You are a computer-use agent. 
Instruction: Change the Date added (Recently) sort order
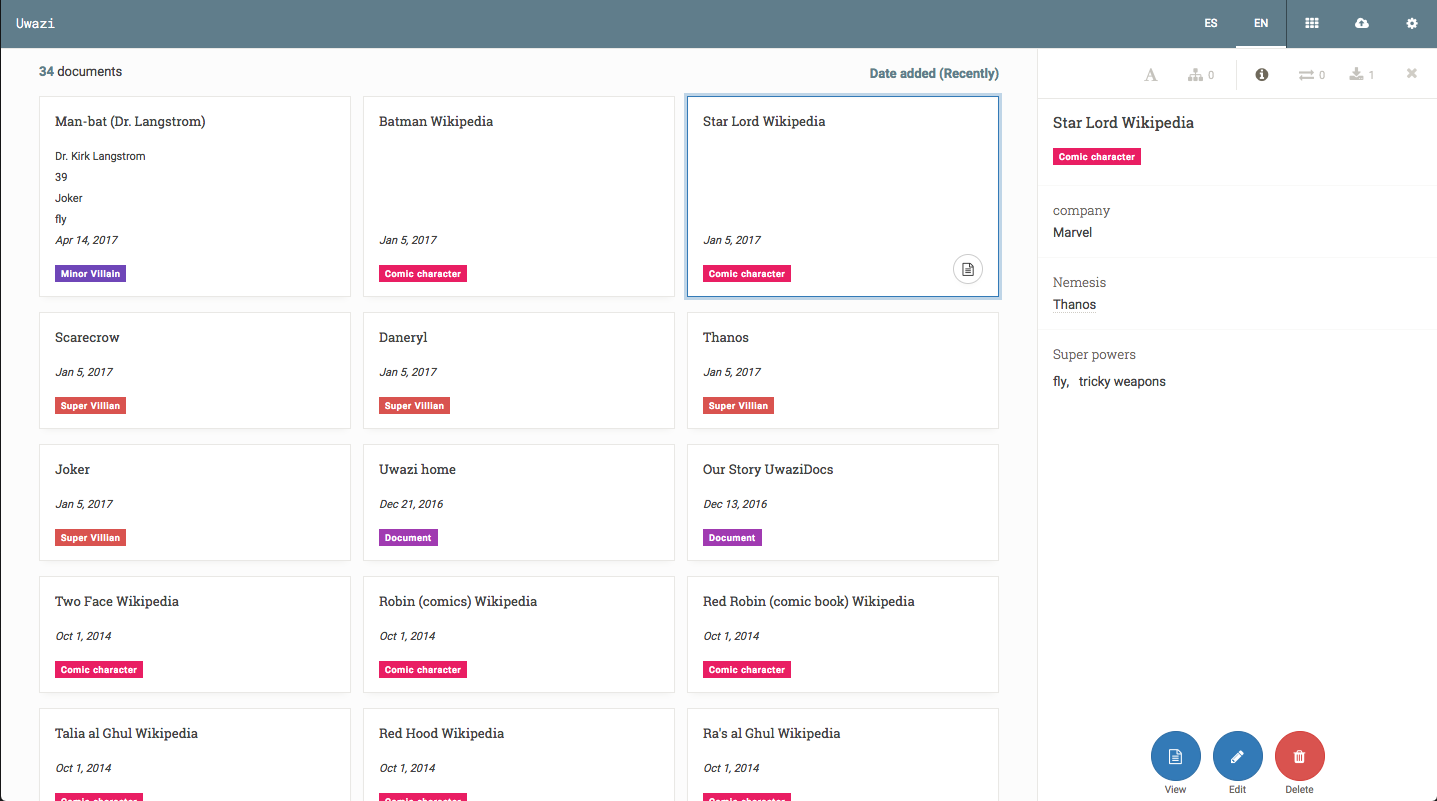(934, 73)
